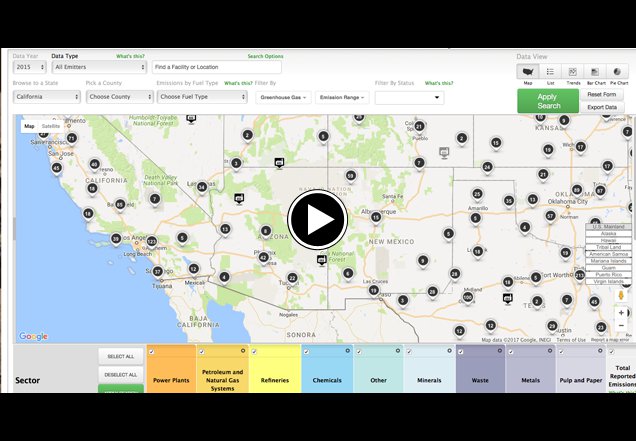Open the 42 cluster marker at Phoenix
The width and height of the screenshot is (636, 441).
pos(264,258)
